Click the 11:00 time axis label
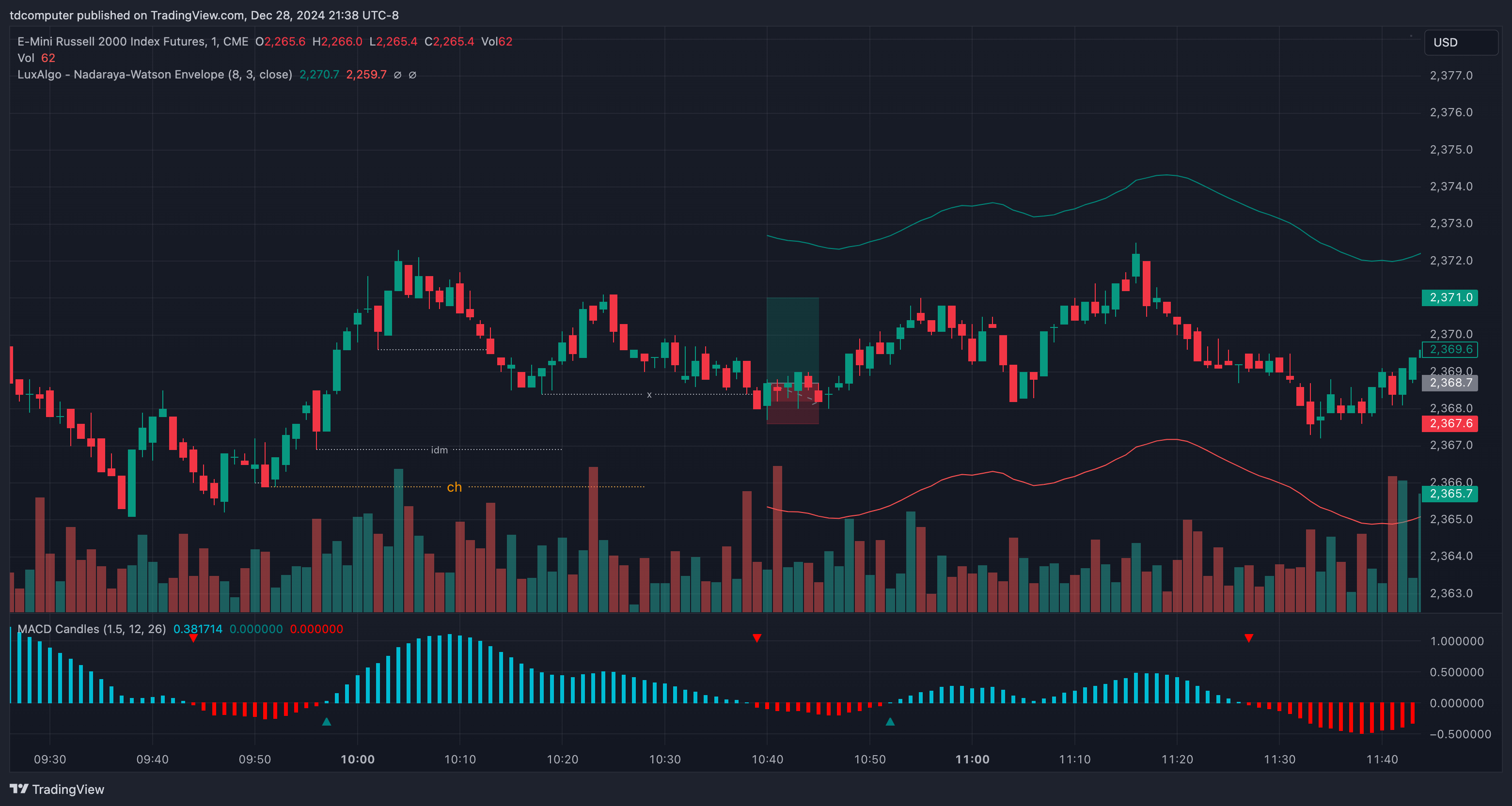 point(972,759)
